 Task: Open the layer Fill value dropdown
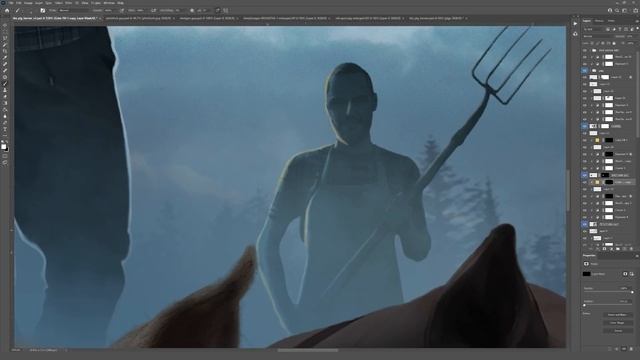(631, 43)
